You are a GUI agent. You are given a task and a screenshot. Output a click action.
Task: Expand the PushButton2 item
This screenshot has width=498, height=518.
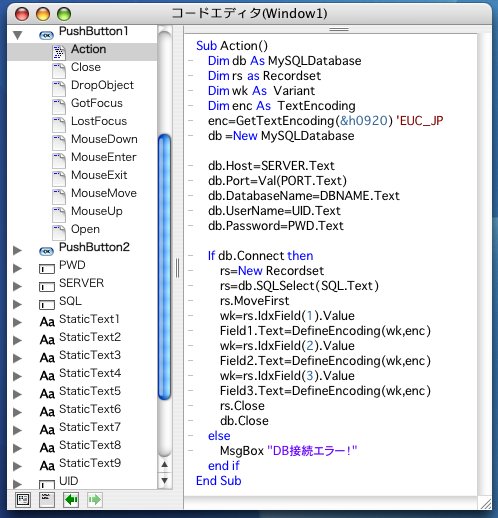[x=17, y=251]
